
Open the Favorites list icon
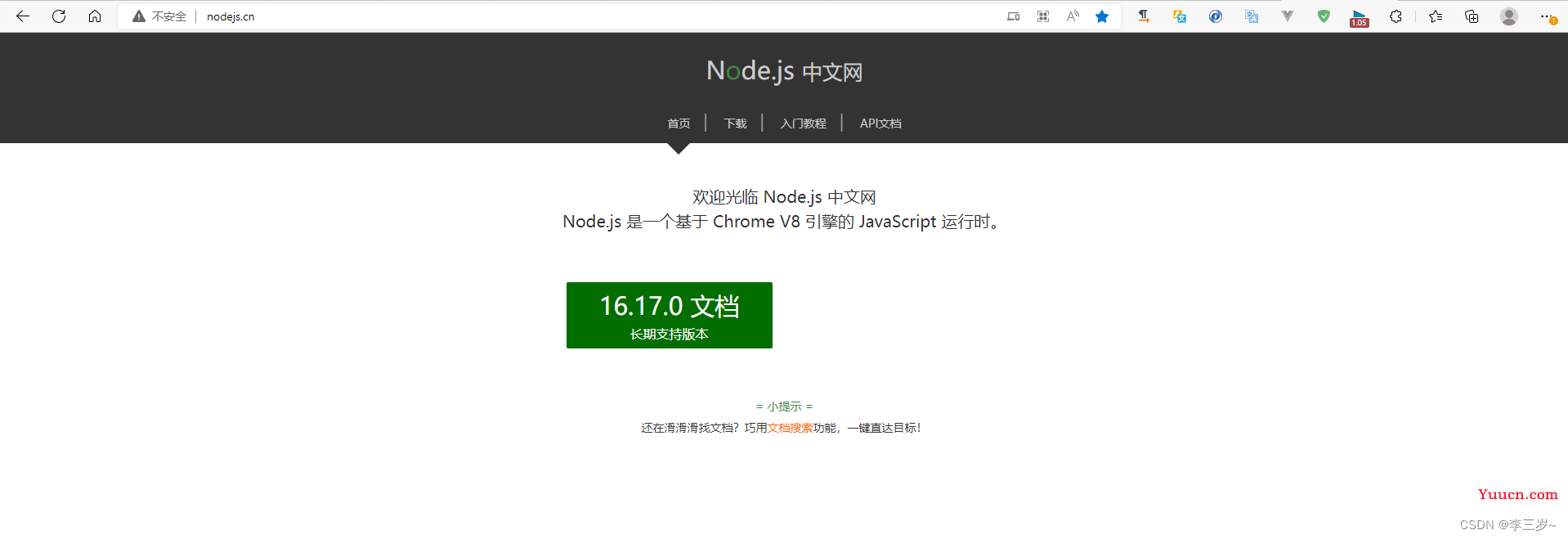click(1436, 16)
